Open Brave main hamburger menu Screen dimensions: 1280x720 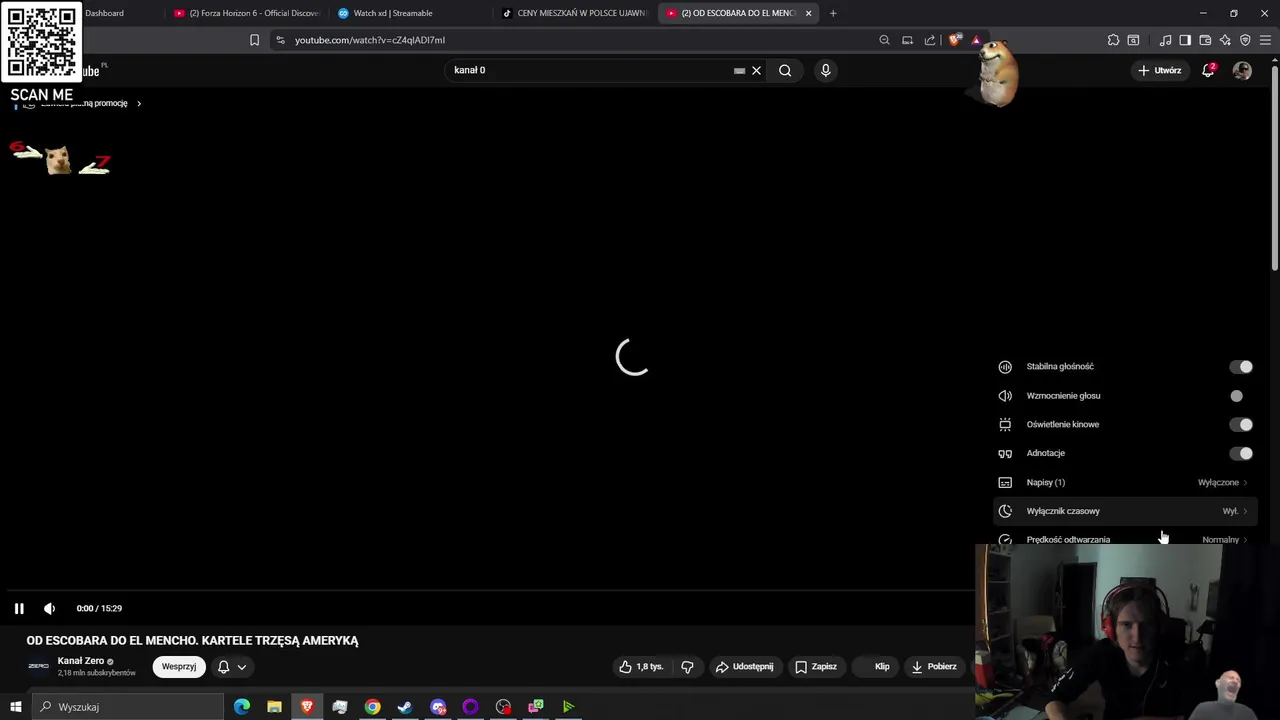coord(1266,40)
